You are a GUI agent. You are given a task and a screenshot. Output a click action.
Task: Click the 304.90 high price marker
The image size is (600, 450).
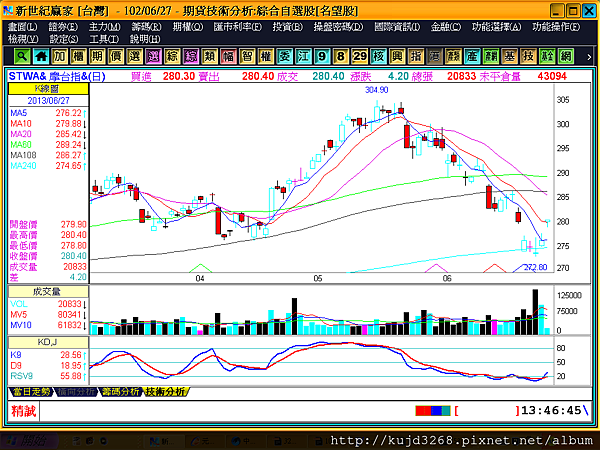pyautogui.click(x=377, y=90)
